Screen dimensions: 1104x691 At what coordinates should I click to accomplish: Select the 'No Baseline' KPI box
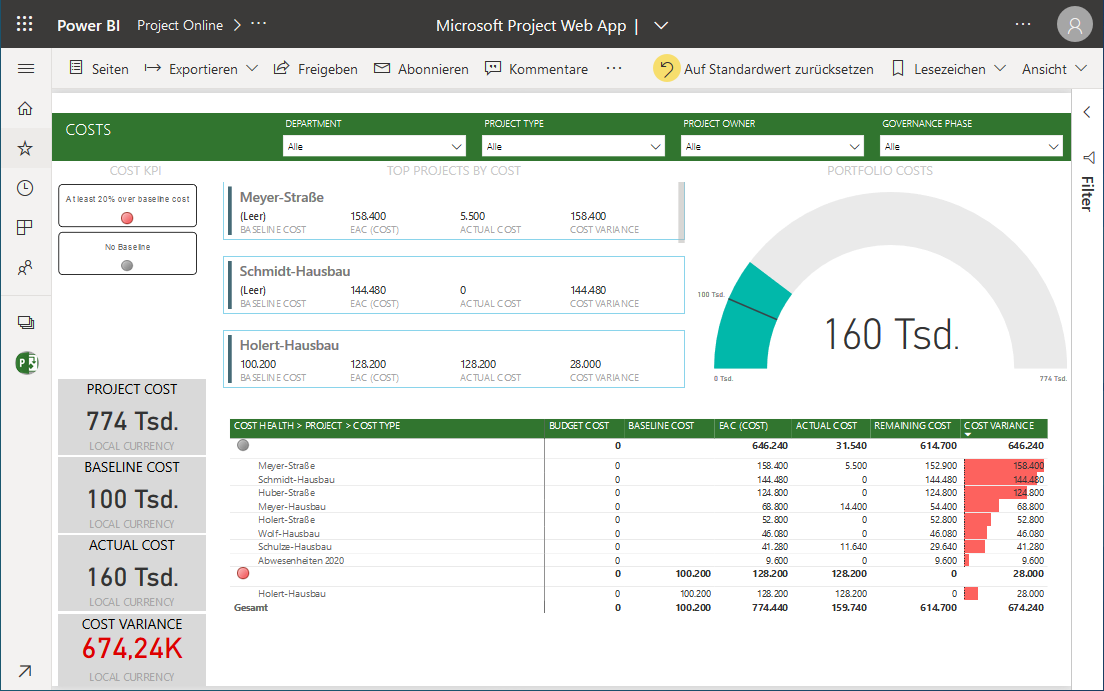pos(127,254)
